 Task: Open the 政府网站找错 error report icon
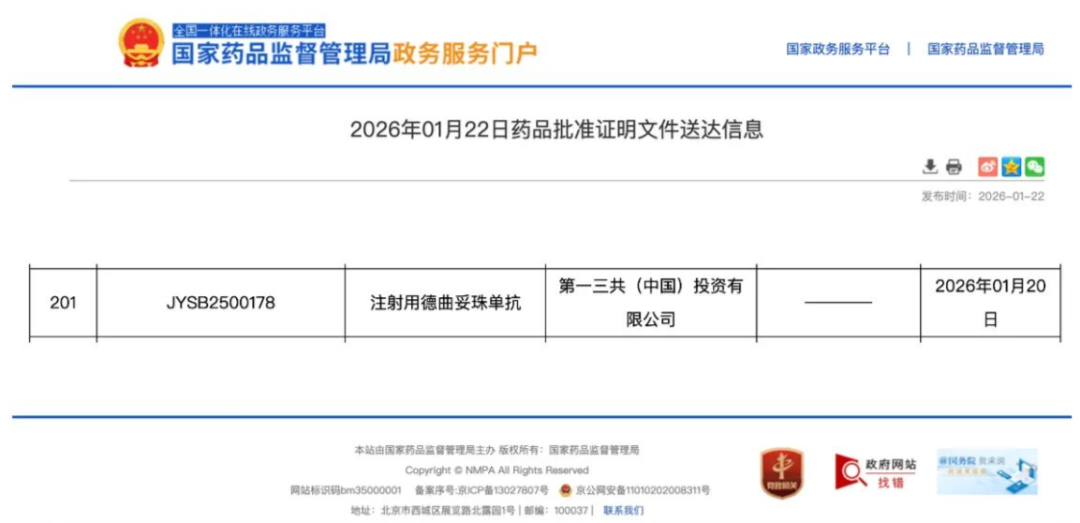click(x=875, y=472)
